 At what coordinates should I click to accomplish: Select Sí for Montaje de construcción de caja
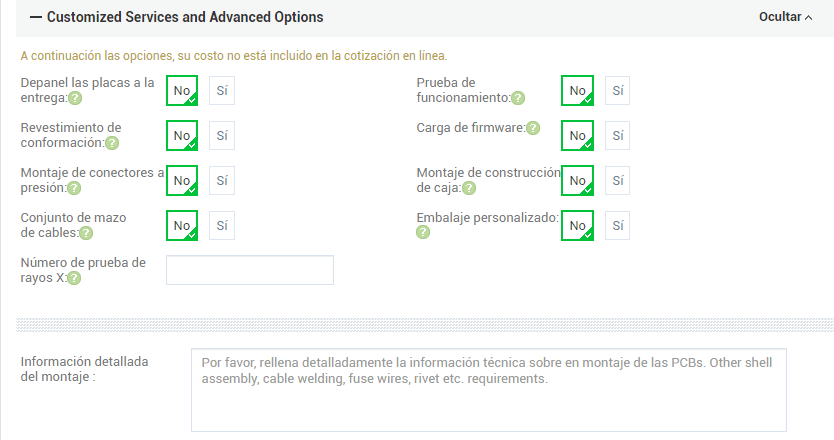pos(617,180)
